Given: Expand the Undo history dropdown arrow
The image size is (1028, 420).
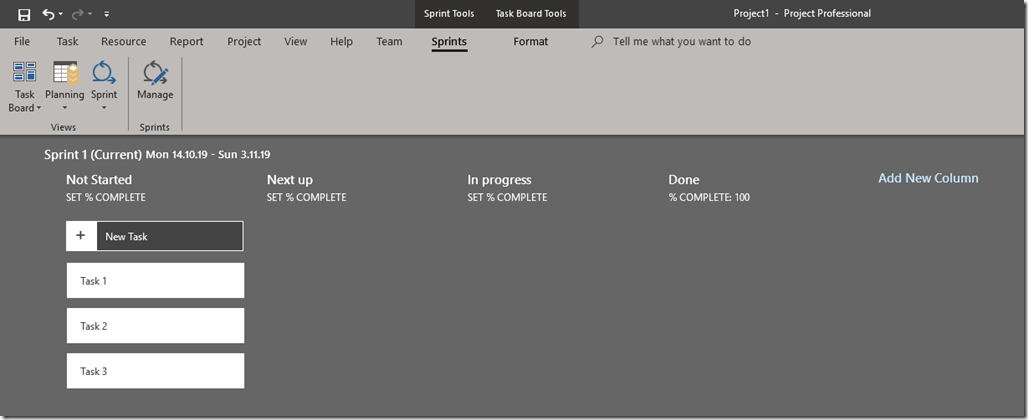Looking at the screenshot, I should tap(61, 14).
